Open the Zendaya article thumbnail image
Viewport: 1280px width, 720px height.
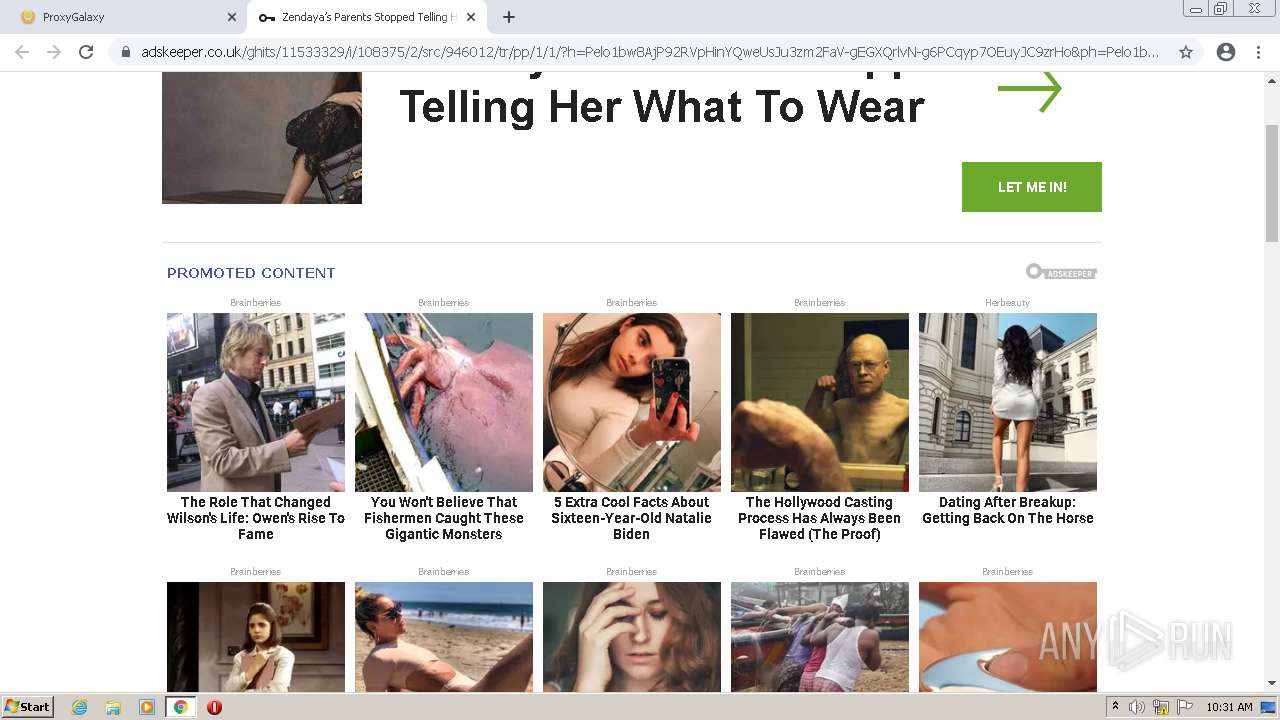262,138
